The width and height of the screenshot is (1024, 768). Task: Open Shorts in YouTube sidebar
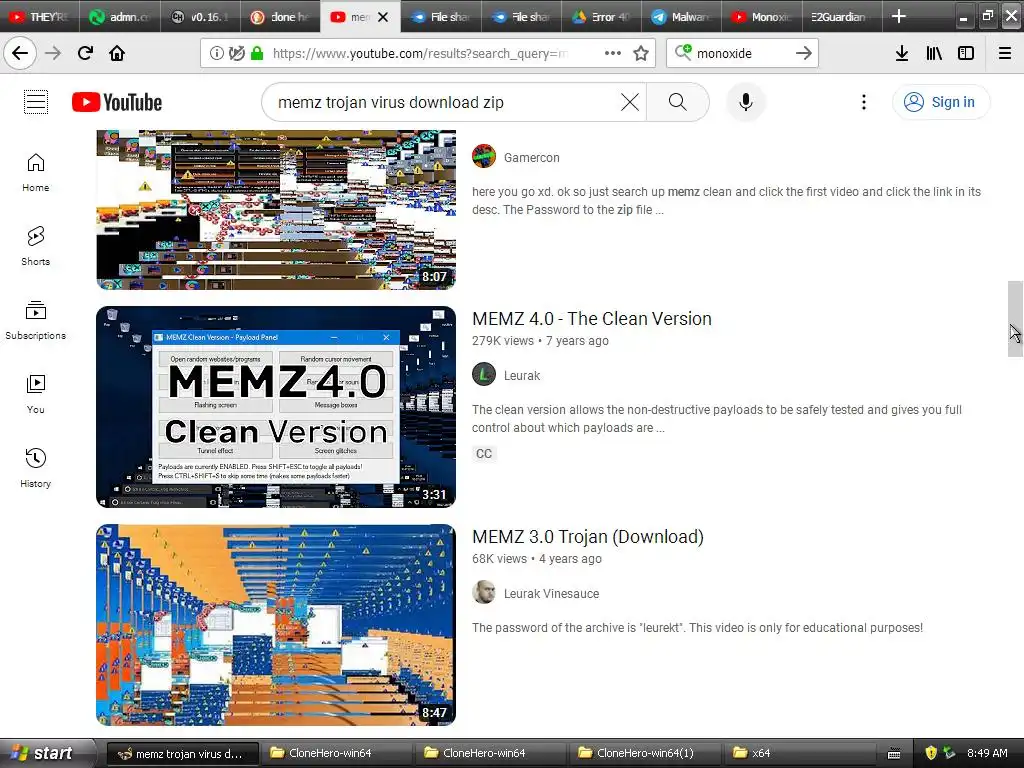click(x=36, y=246)
